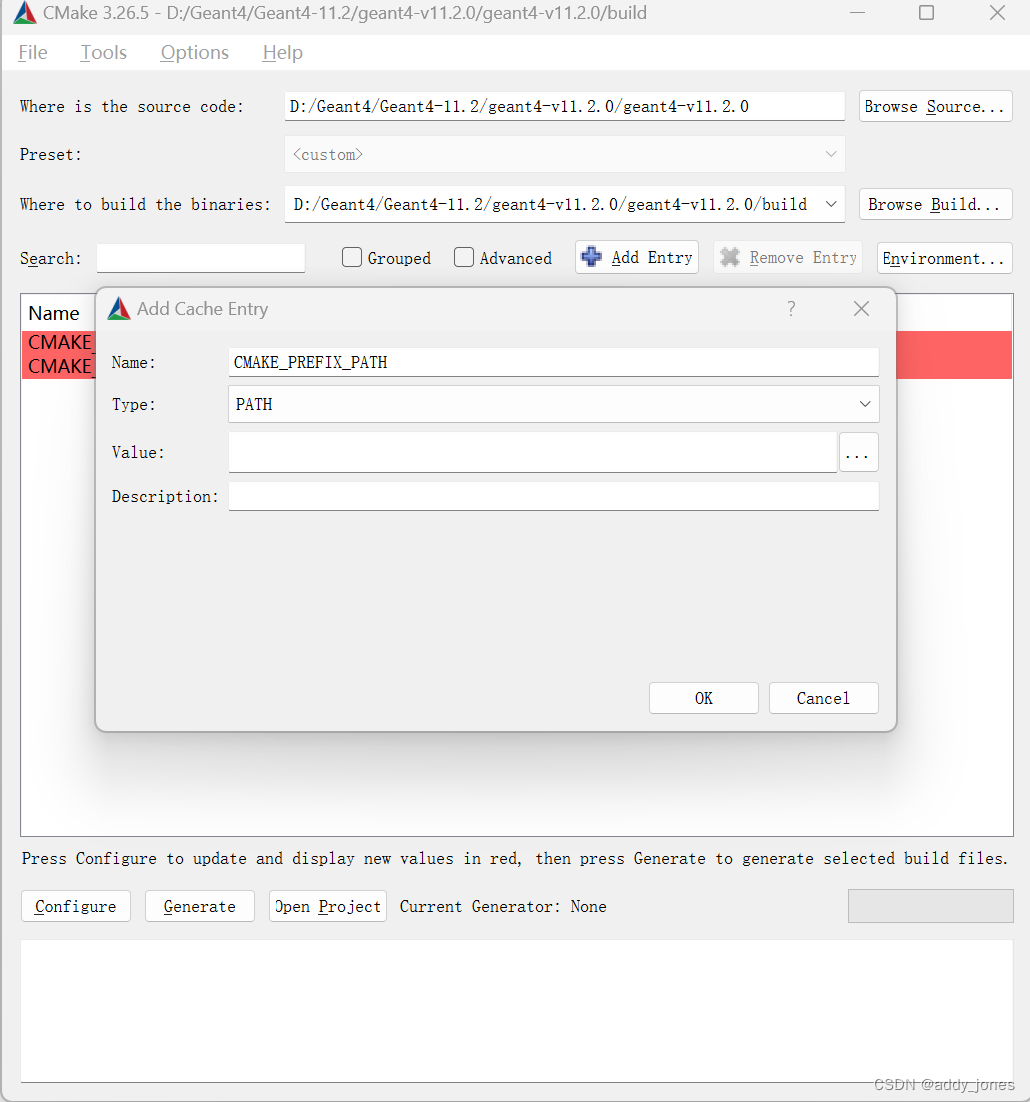1030x1102 pixels.
Task: Click into the Description field
Action: [554, 496]
